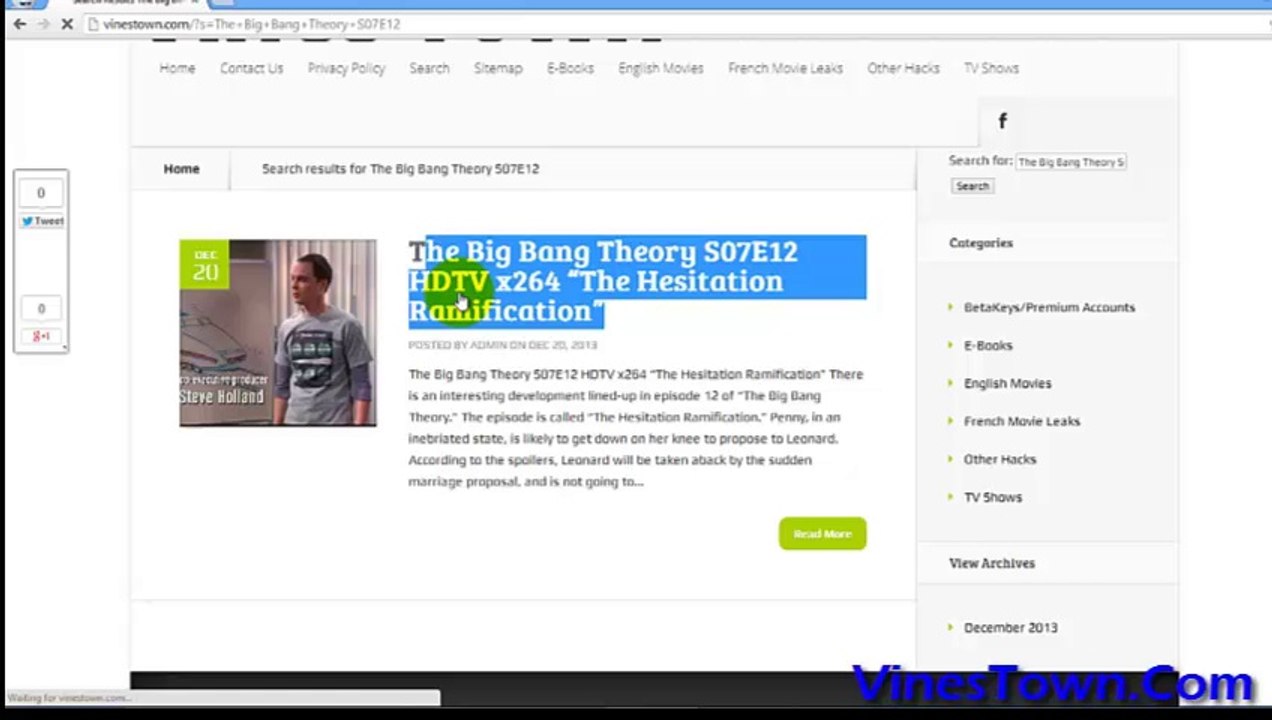This screenshot has height=720, width=1272.
Task: Open the Contact Us page
Action: pyautogui.click(x=251, y=68)
